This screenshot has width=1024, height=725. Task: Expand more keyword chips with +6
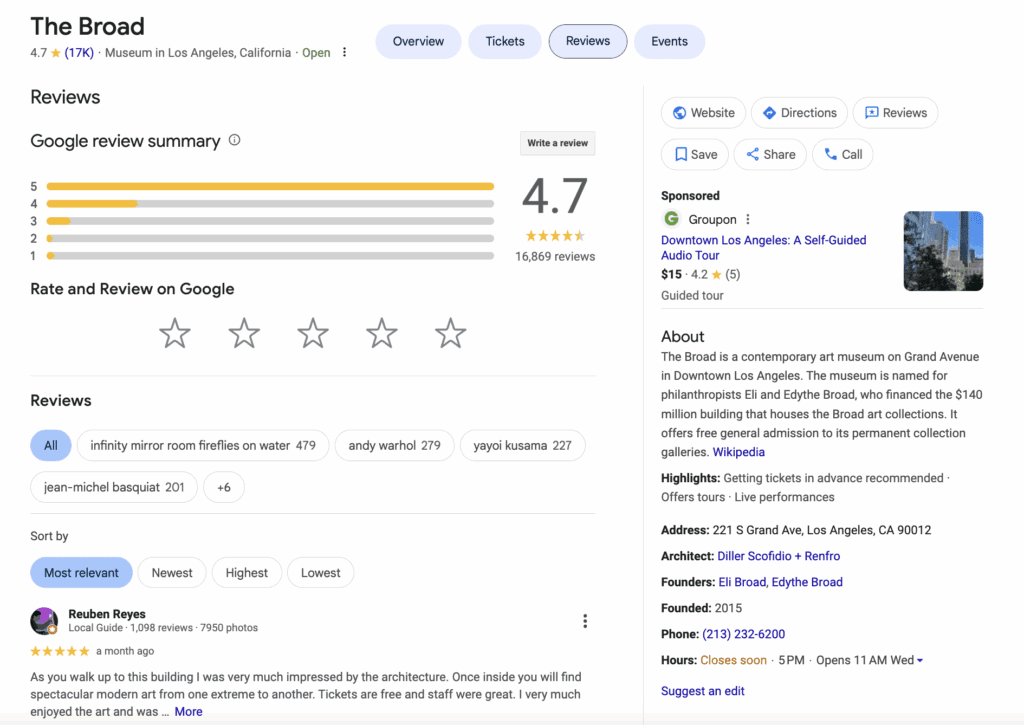(x=224, y=487)
